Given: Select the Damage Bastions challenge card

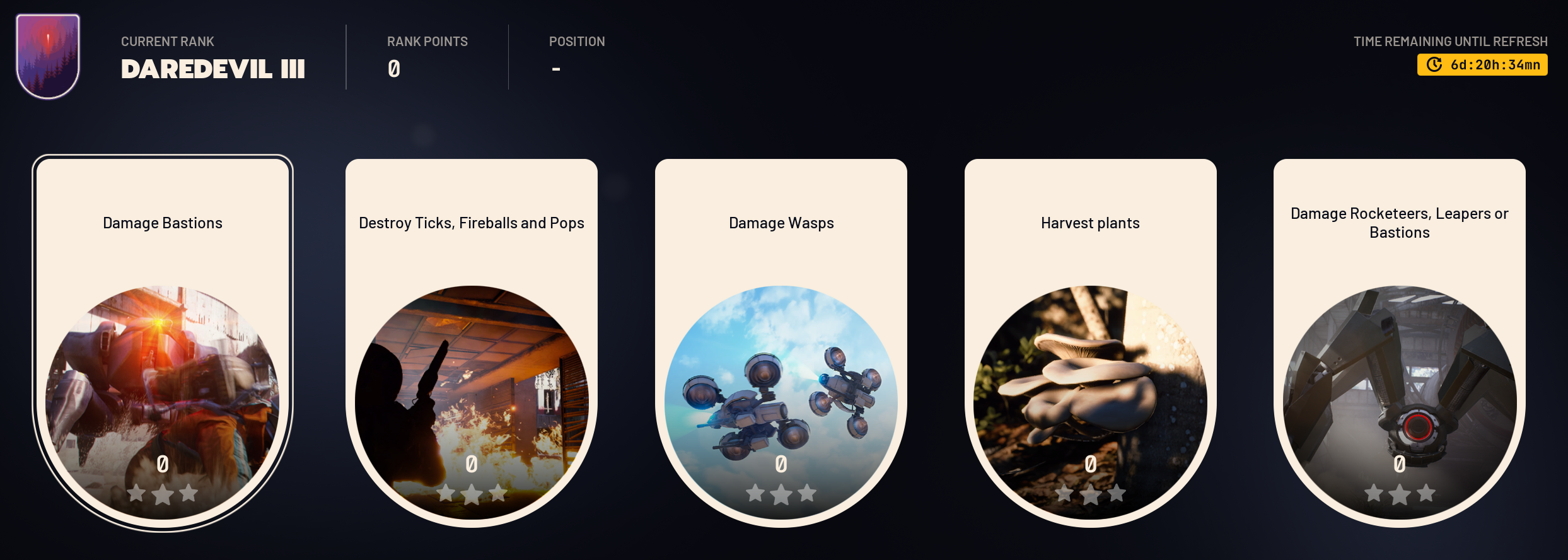Looking at the screenshot, I should (163, 343).
